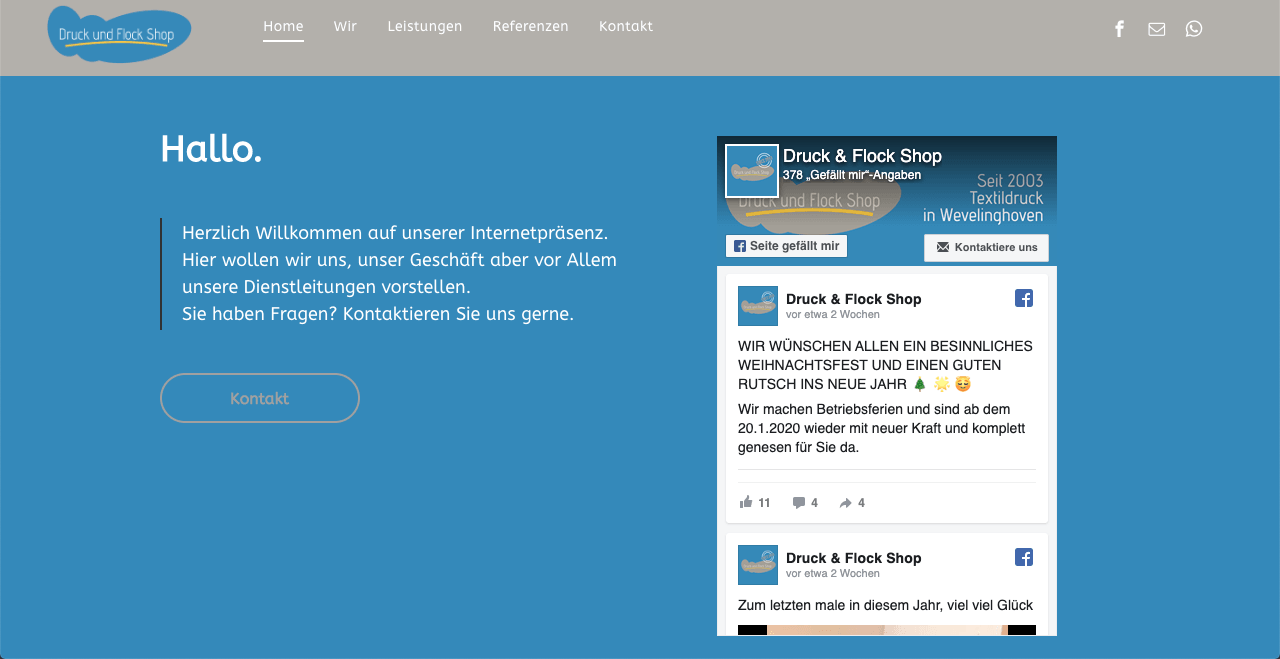Click the '378 „Gefällt mir“-Angaben' text
The image size is (1280, 659).
tap(852, 175)
